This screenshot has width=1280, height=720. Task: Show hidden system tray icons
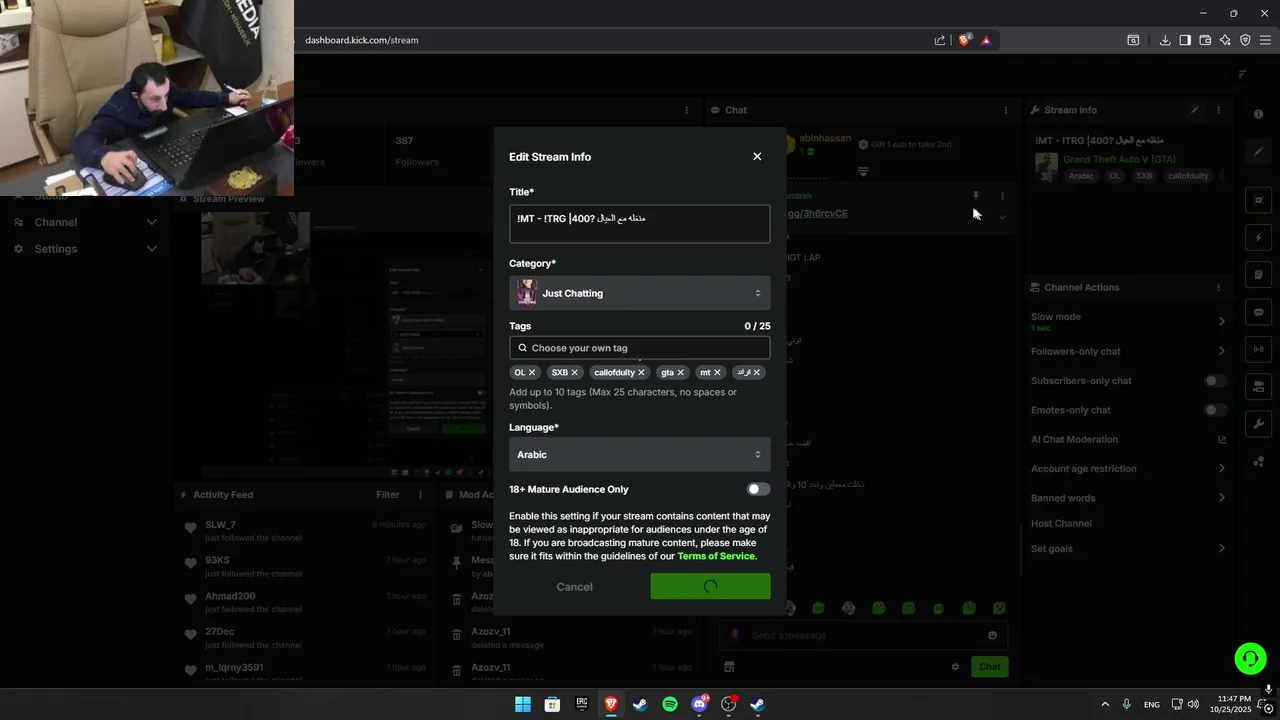pyautogui.click(x=1105, y=704)
